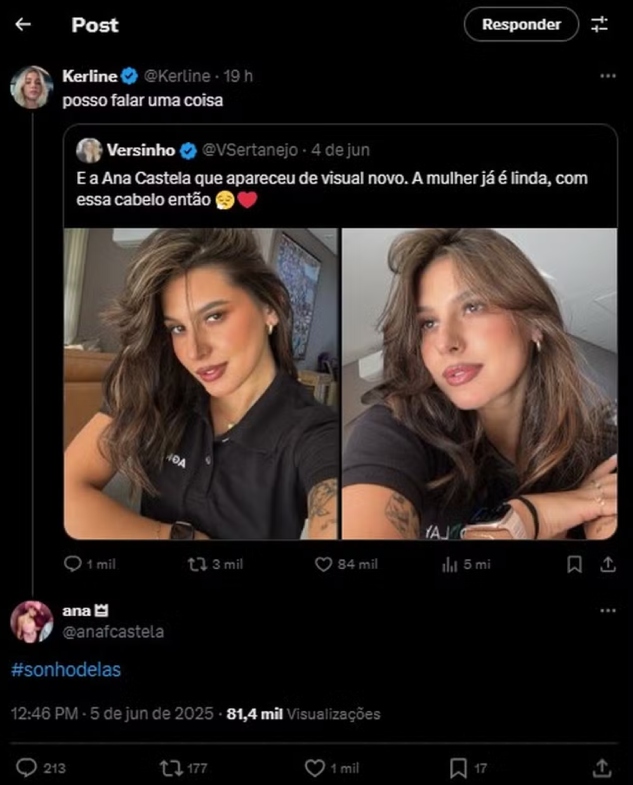View analytics for Kerline's post
This screenshot has width=633, height=785.
[450, 565]
